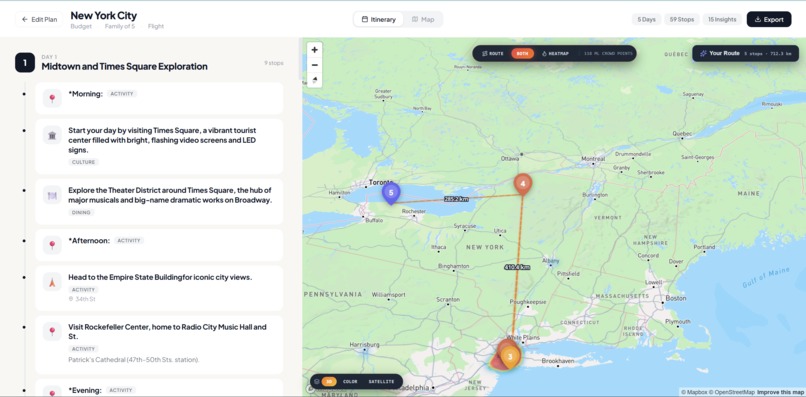Click the 285.2 km distance label
806x397 pixels.
tap(456, 198)
